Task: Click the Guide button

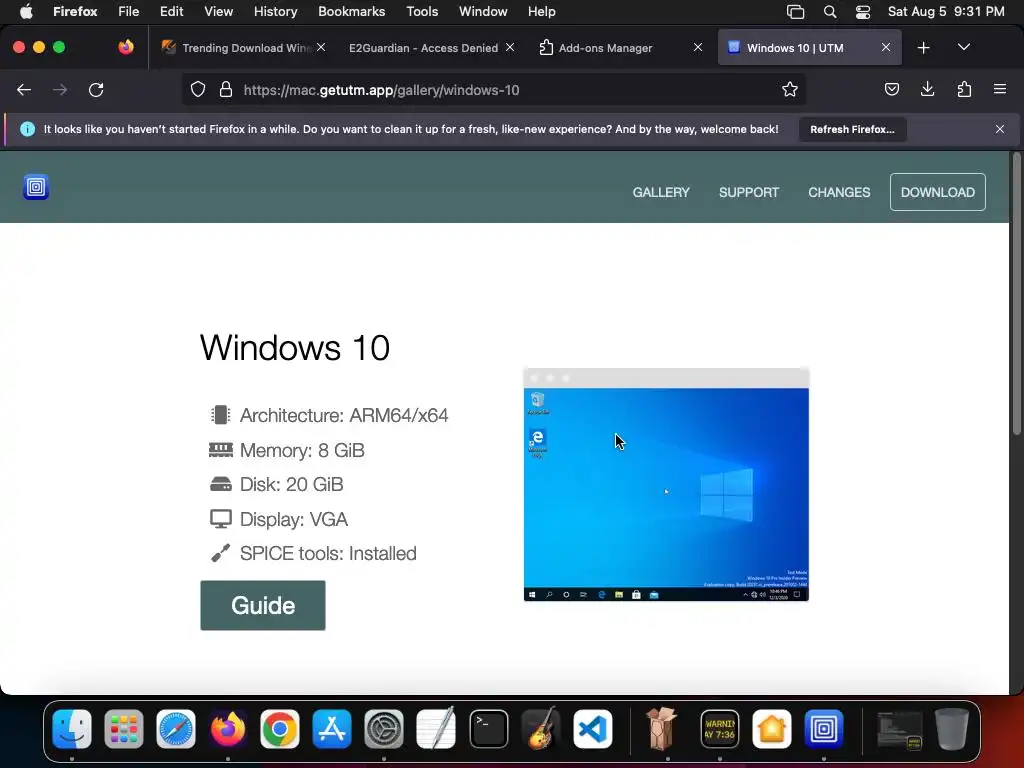Action: [263, 605]
